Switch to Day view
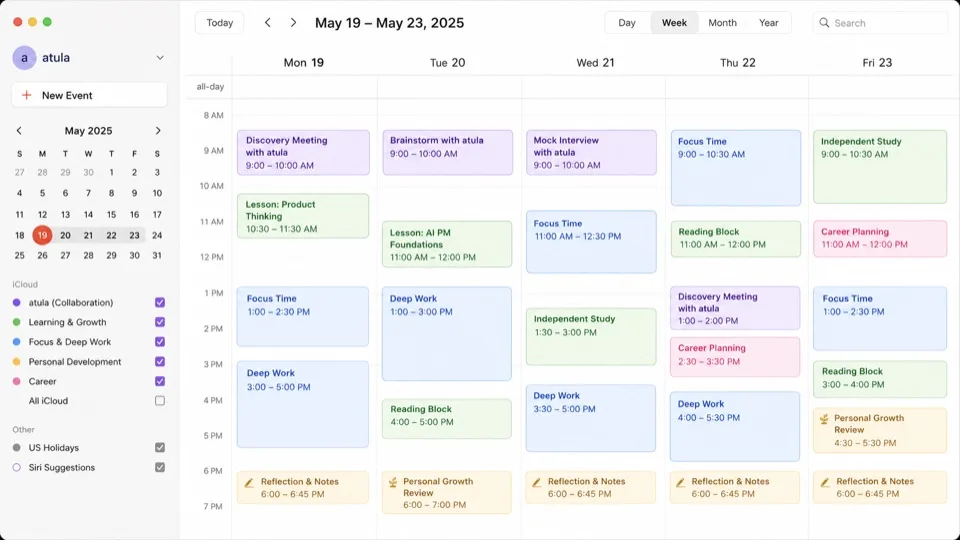960x540 pixels. coord(627,23)
